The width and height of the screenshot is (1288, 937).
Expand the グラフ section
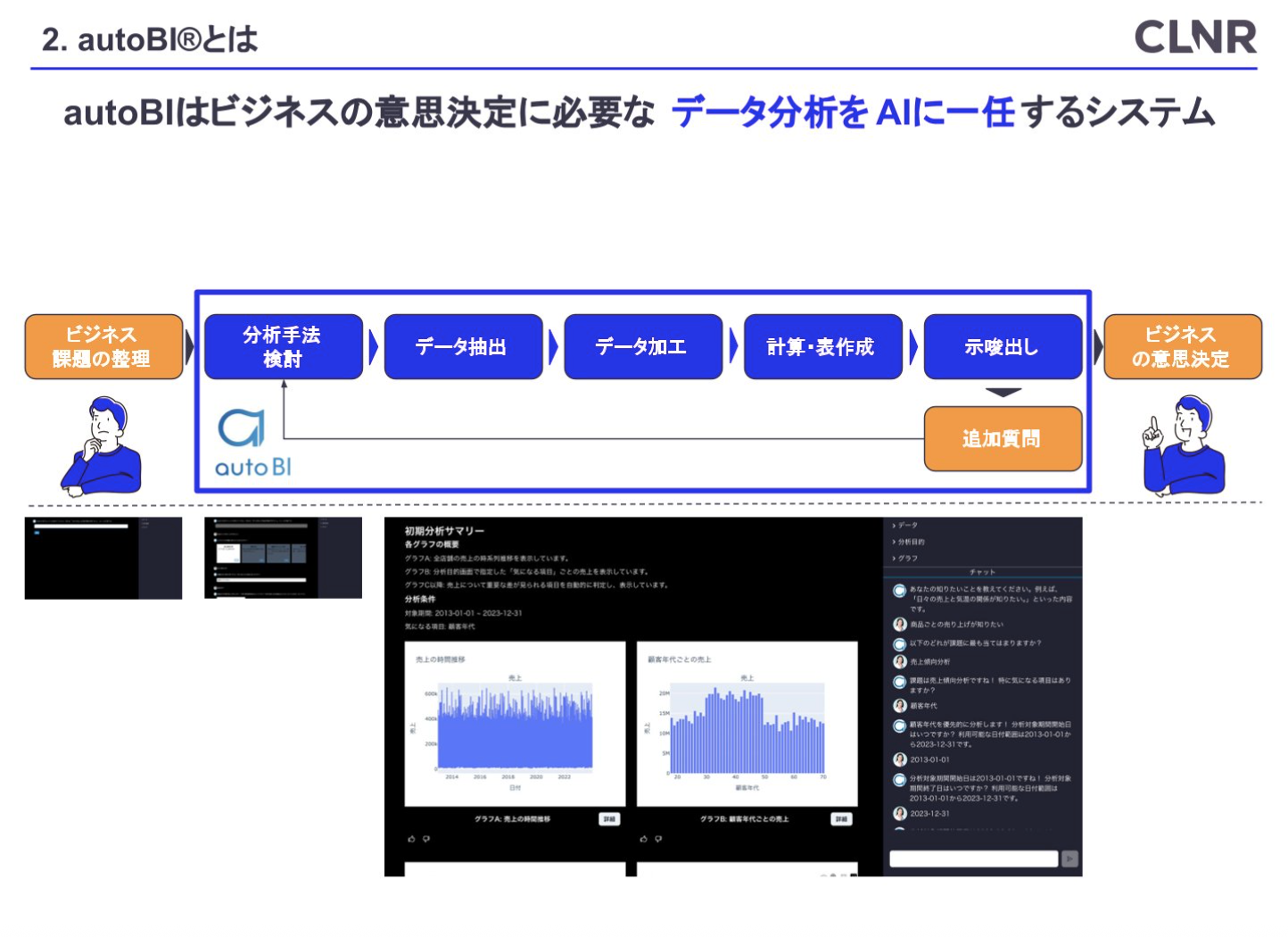(904, 558)
